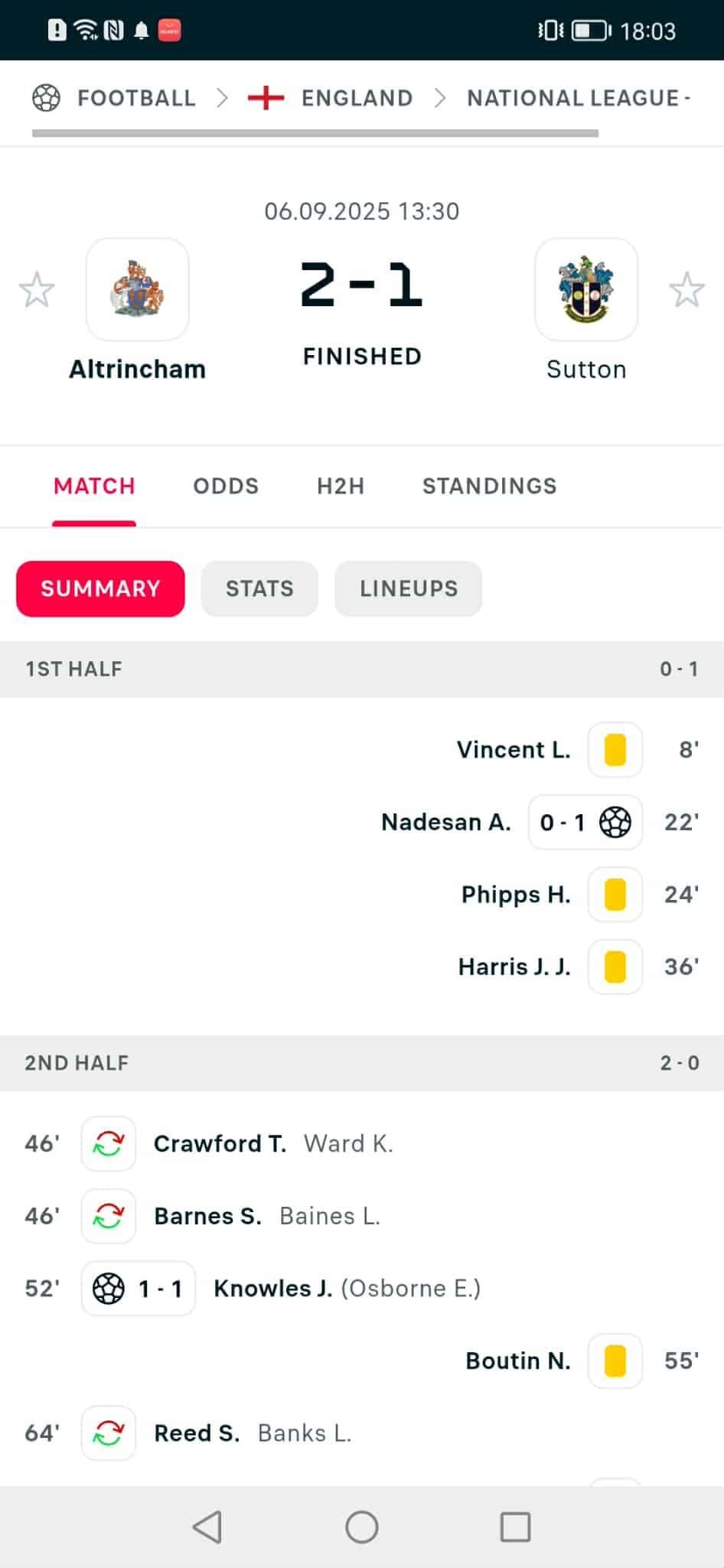Switch to the ODDS tab

[x=226, y=486]
